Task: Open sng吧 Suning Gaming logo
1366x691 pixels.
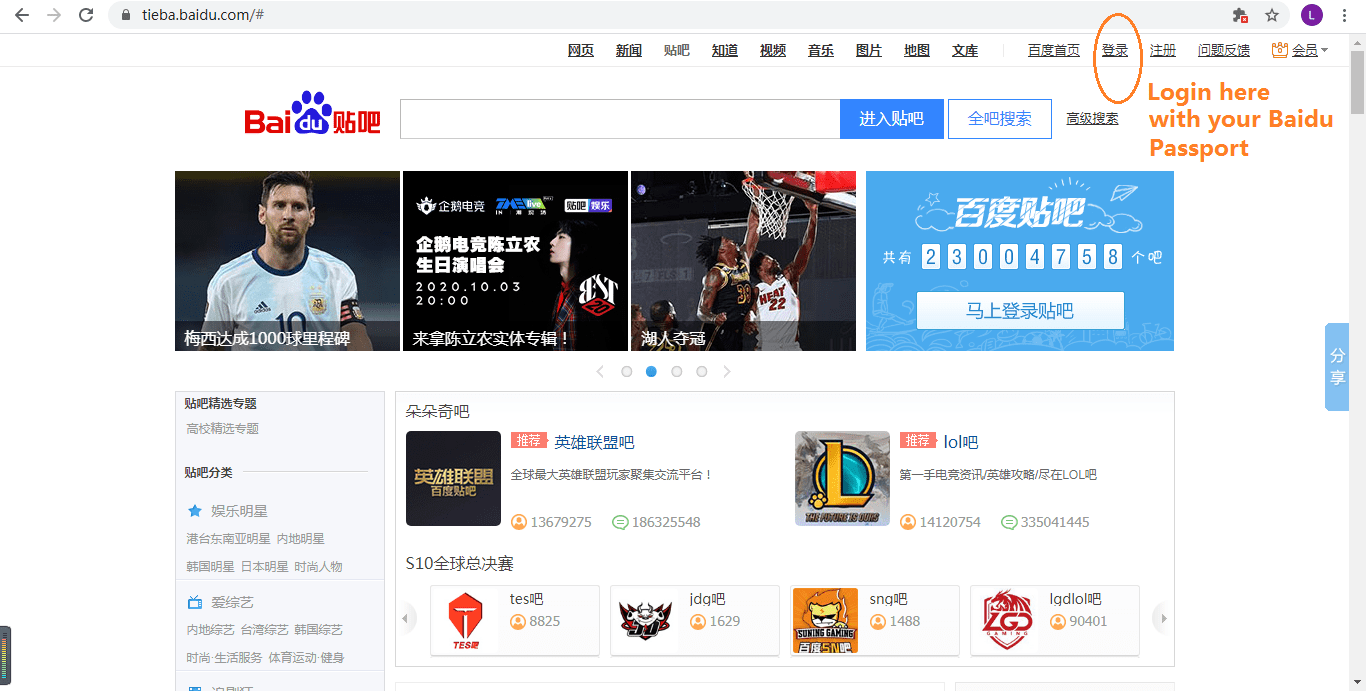Action: (x=825, y=621)
